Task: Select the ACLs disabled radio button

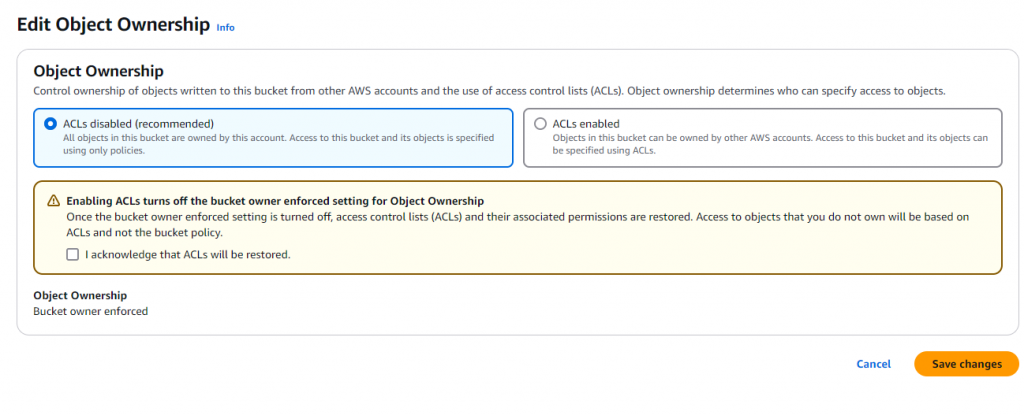Action: [50, 124]
